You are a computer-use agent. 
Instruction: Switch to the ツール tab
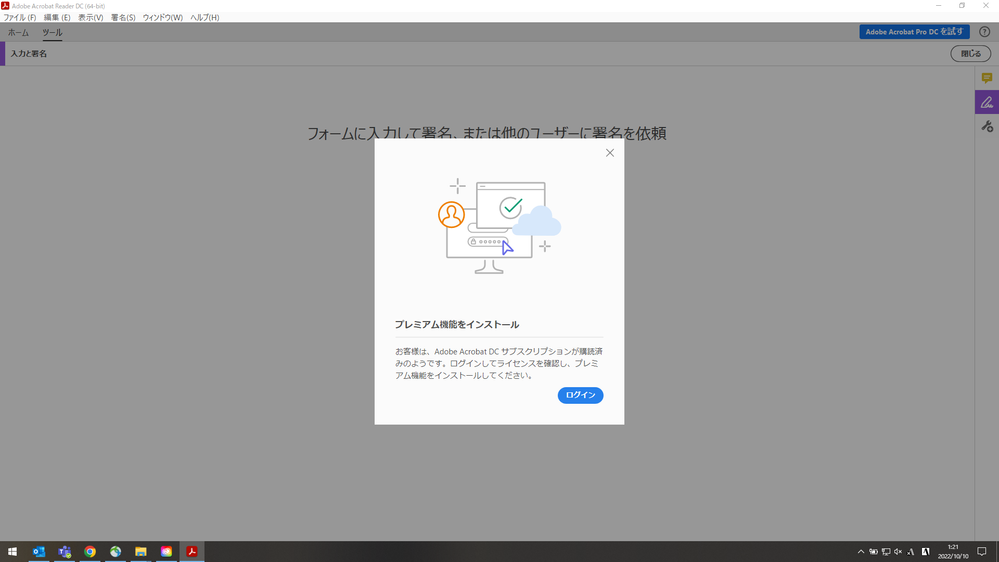[x=52, y=32]
